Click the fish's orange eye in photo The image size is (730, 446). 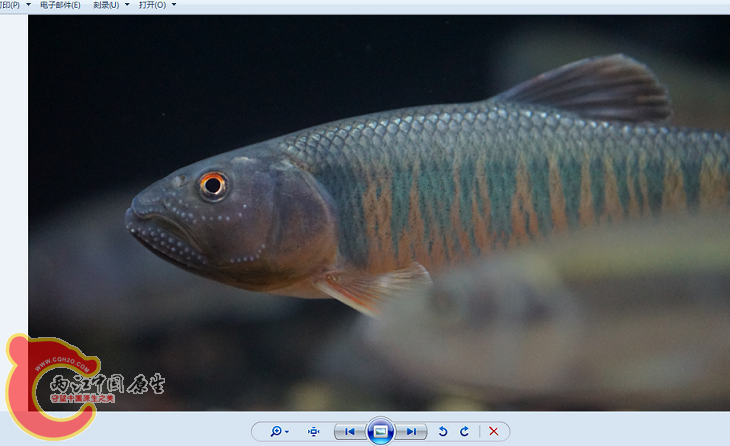pos(212,184)
